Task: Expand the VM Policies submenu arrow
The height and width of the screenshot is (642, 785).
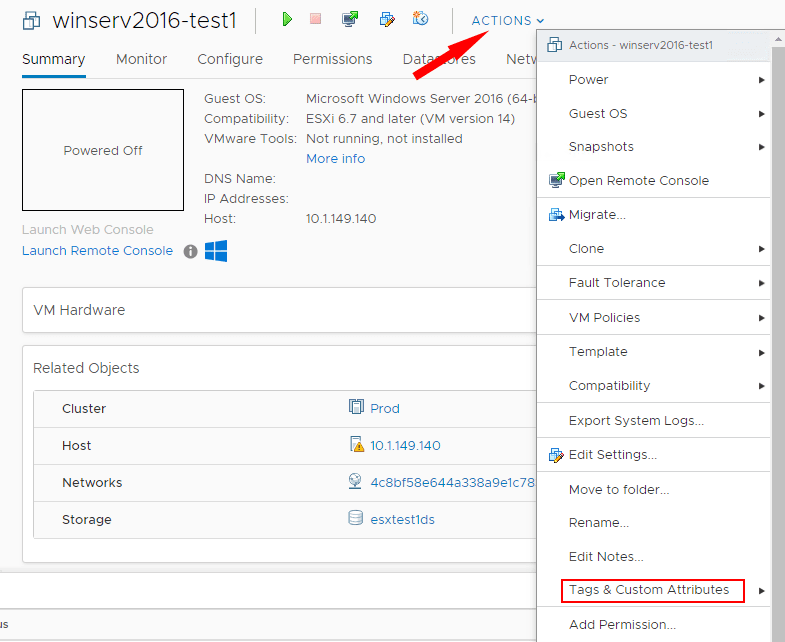Action: (x=761, y=318)
